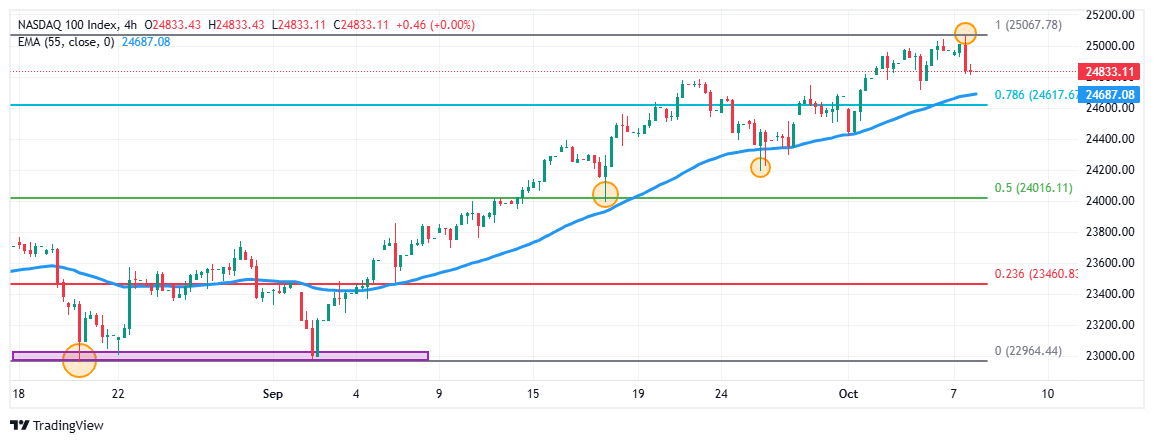Click the TradingView logo

[54, 425]
